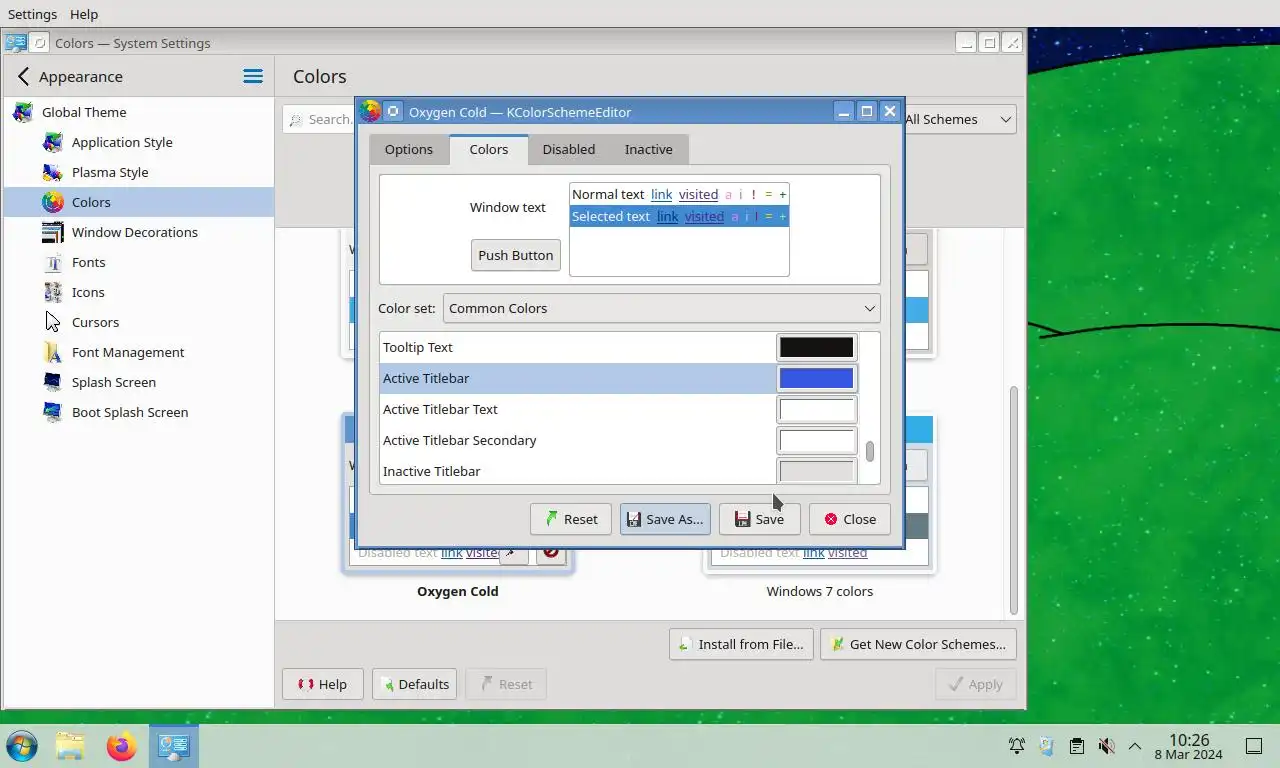The width and height of the screenshot is (1280, 768).
Task: Click the delete icon on the Oxygen Cold card
Action: 551,552
